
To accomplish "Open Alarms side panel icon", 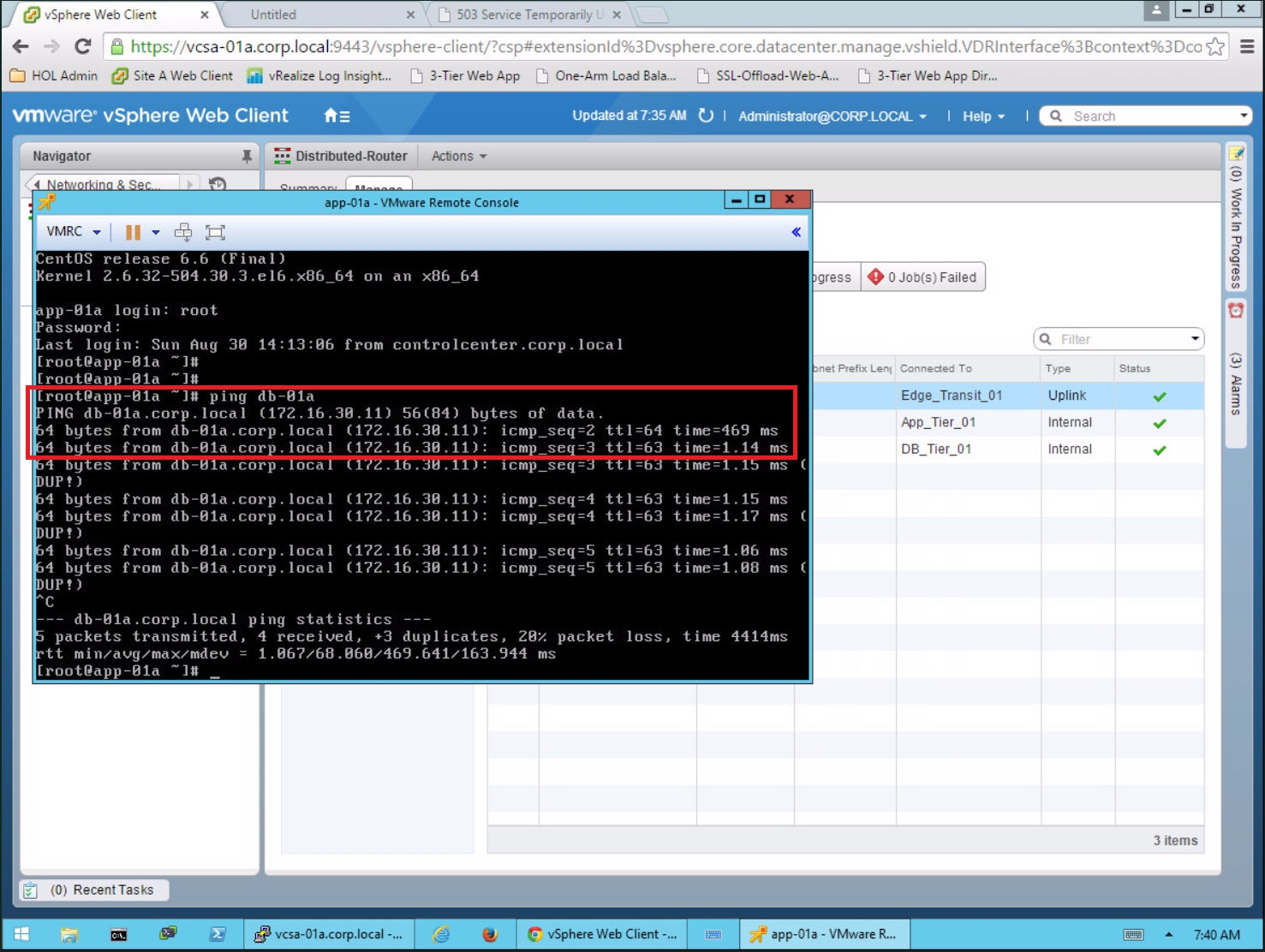I will (1236, 311).
